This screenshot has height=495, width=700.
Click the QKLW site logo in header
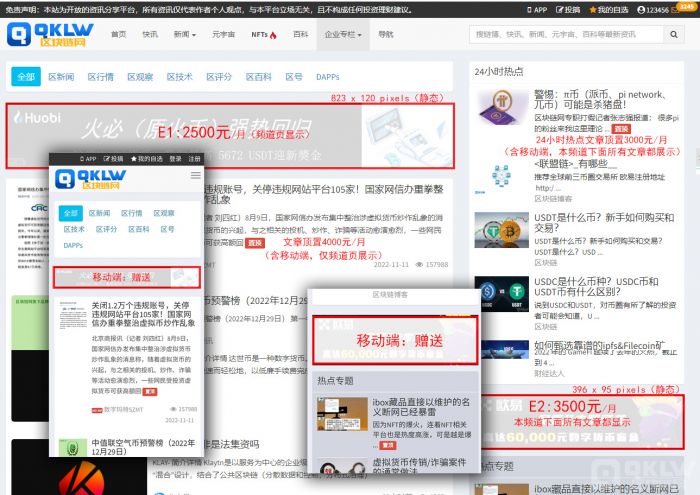50,34
